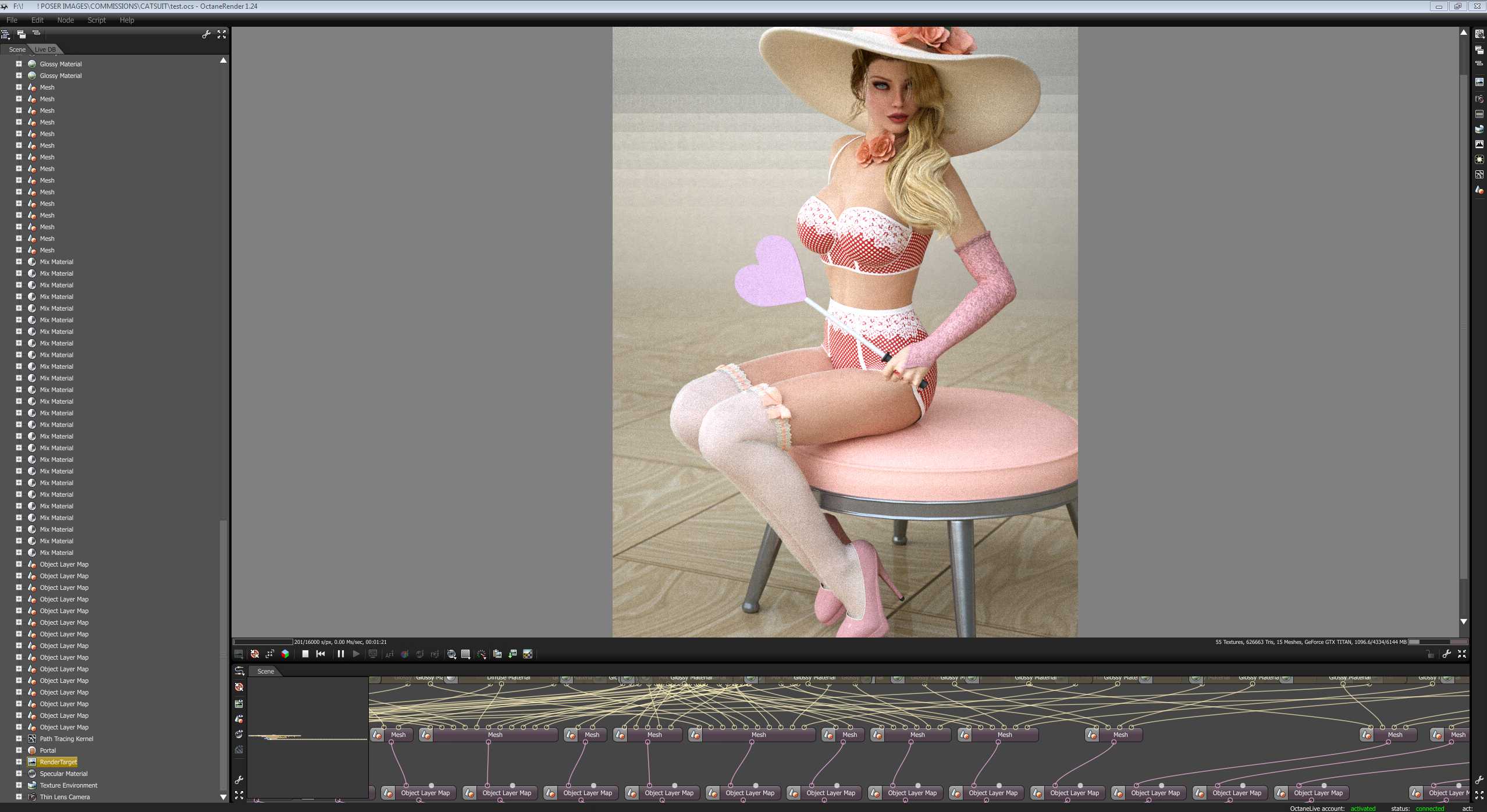Toggle the viewport lock icon
The height and width of the screenshot is (812, 1487).
coord(1431,654)
